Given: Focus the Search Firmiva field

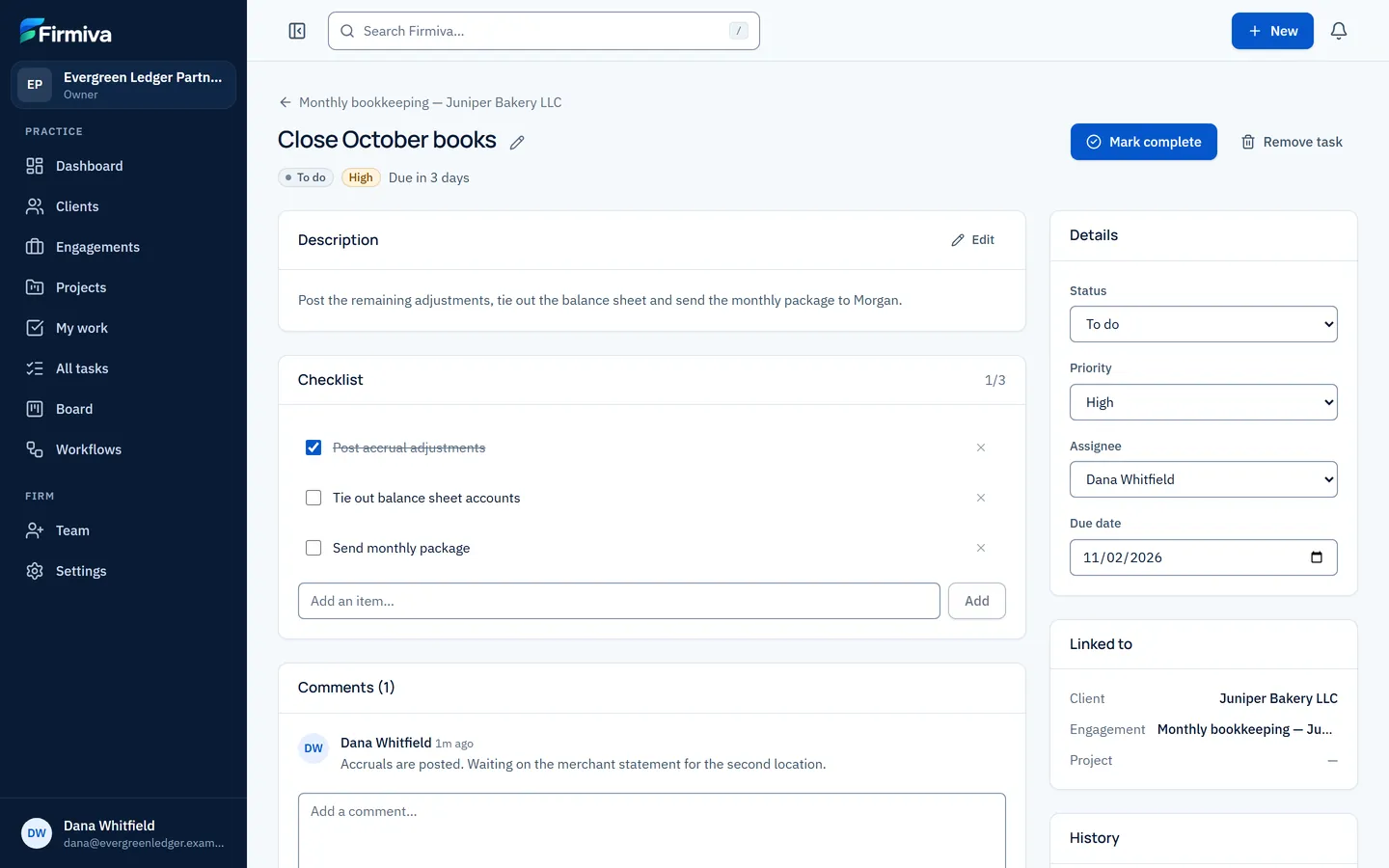Looking at the screenshot, I should coord(544,31).
